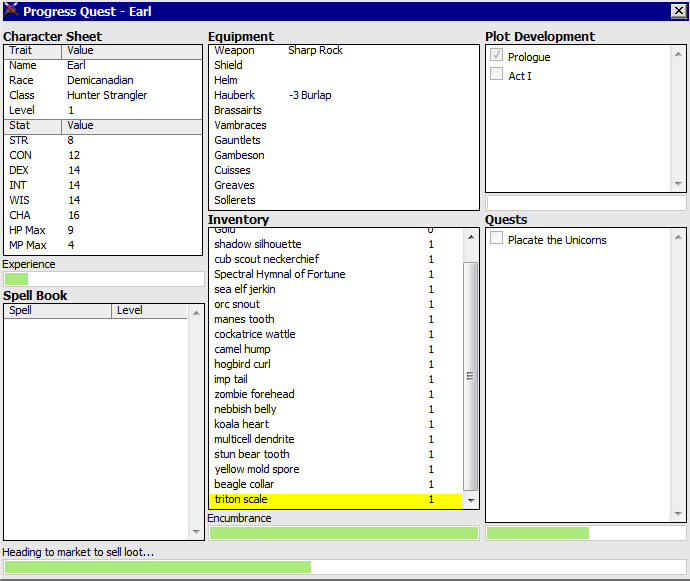Viewport: 690px width, 581px height.
Task: Select the hogbird curl item
Action: [x=336, y=364]
